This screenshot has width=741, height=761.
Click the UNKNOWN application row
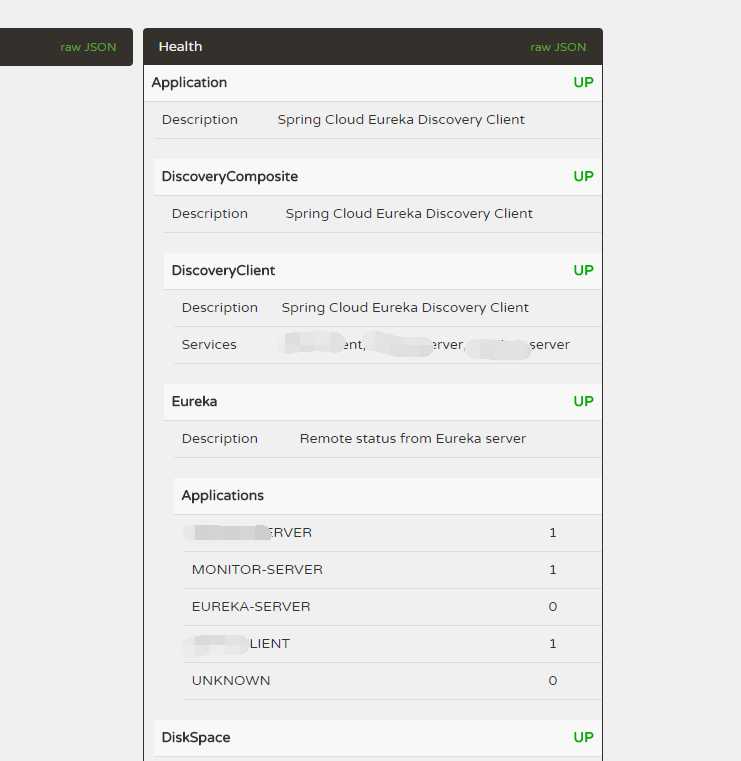(231, 681)
